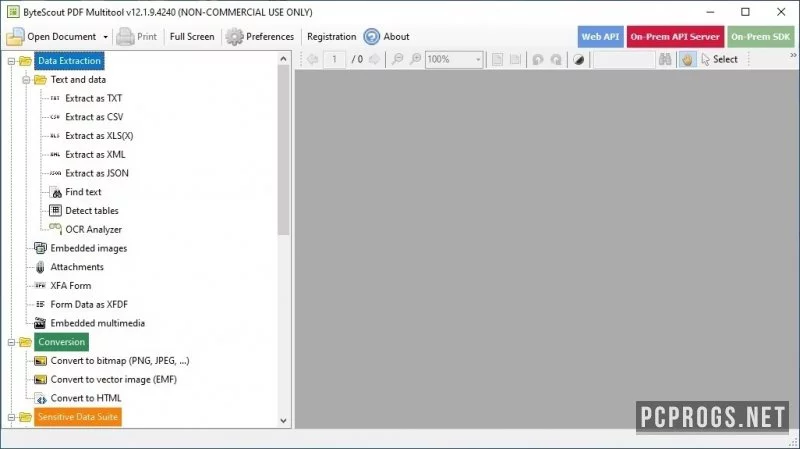Select "Extract as JSON" text
Screen dimensions: 800x449
(97, 173)
